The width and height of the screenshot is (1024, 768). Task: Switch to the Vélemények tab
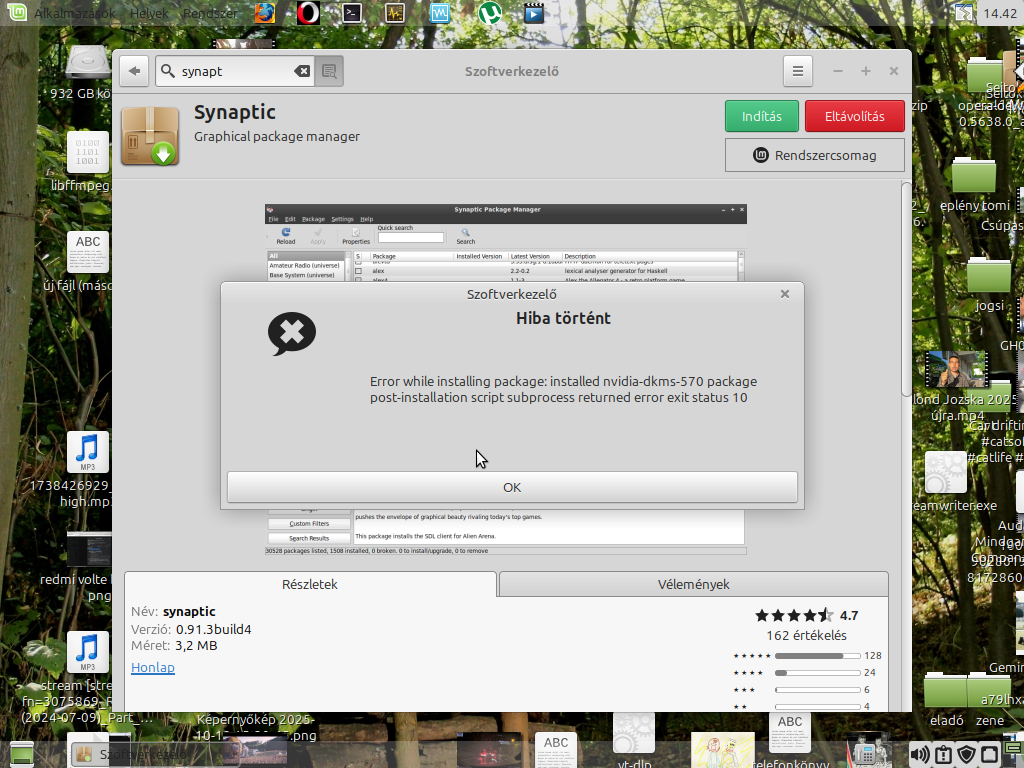point(694,584)
